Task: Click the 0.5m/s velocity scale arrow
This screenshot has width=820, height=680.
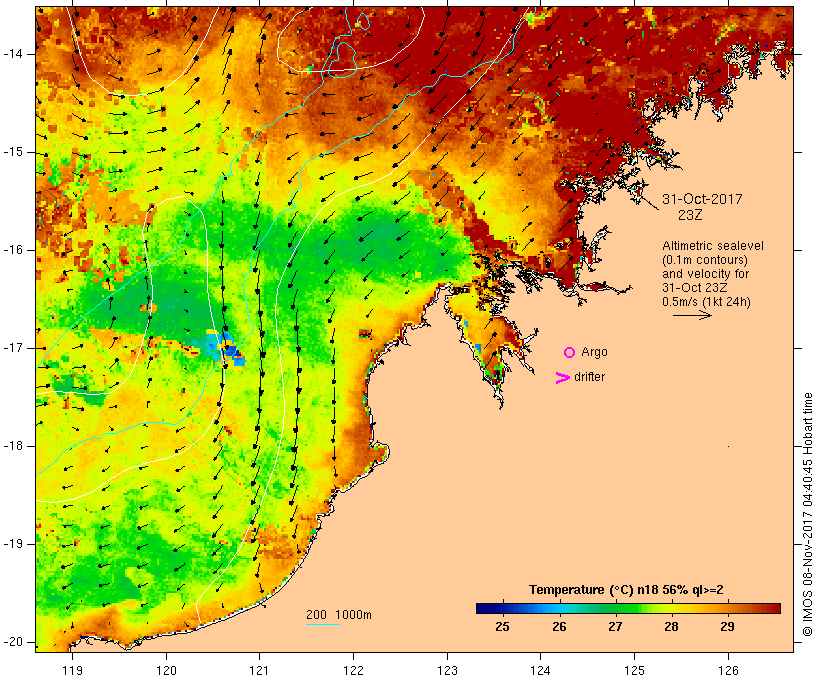Action: tap(692, 315)
